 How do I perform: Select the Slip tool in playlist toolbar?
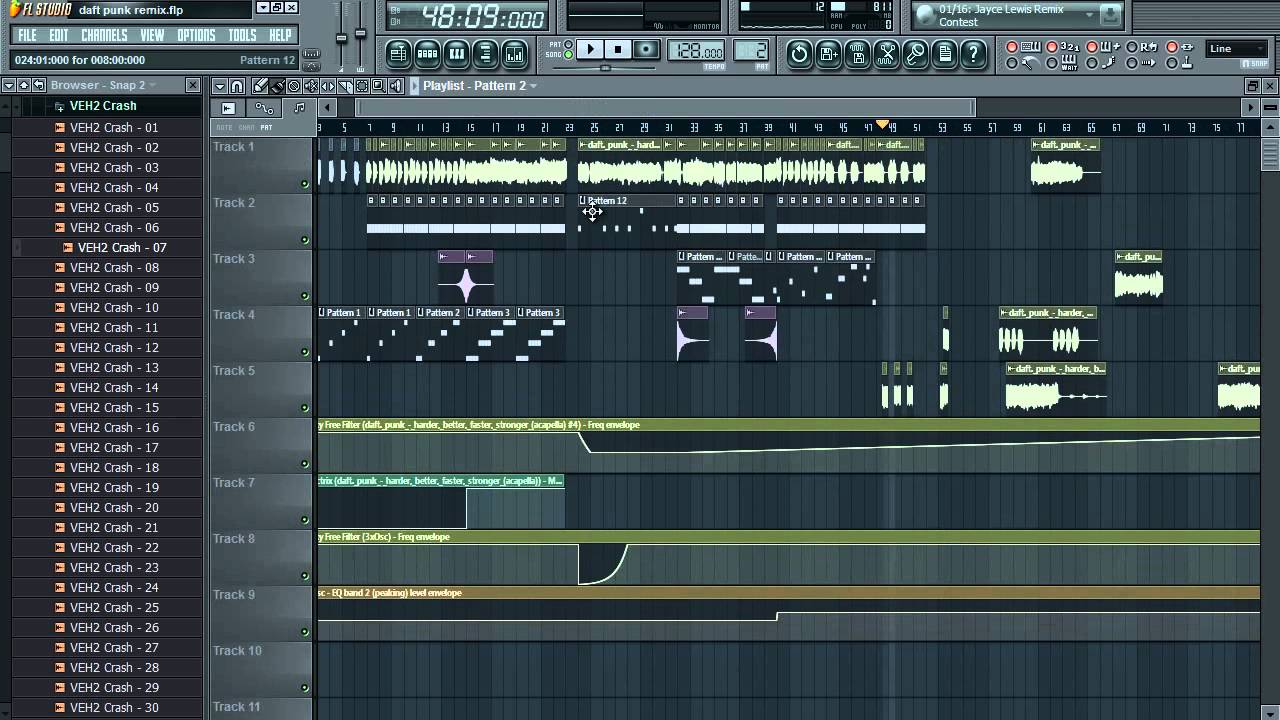tap(328, 86)
